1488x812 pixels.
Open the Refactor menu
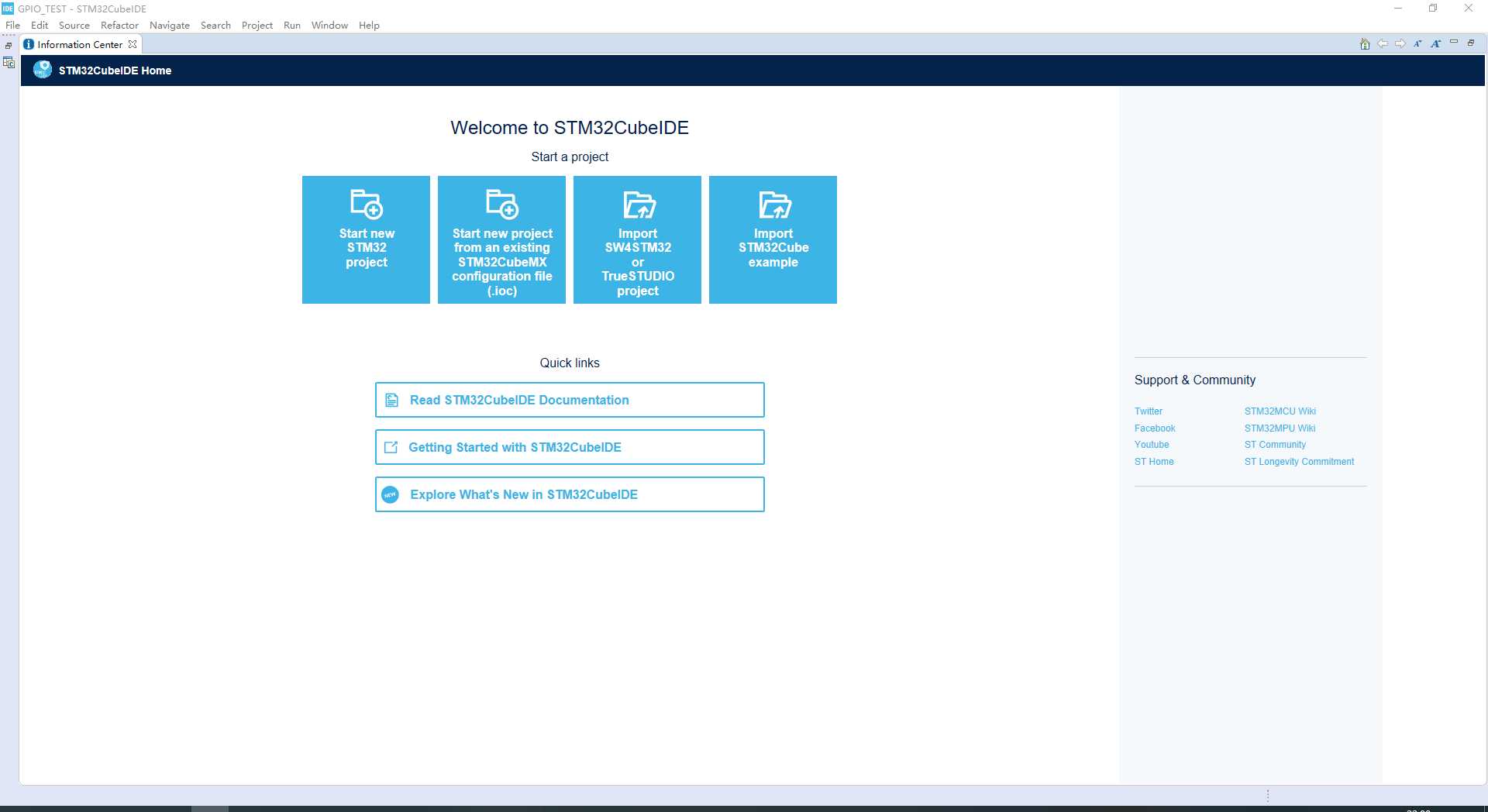[x=119, y=25]
